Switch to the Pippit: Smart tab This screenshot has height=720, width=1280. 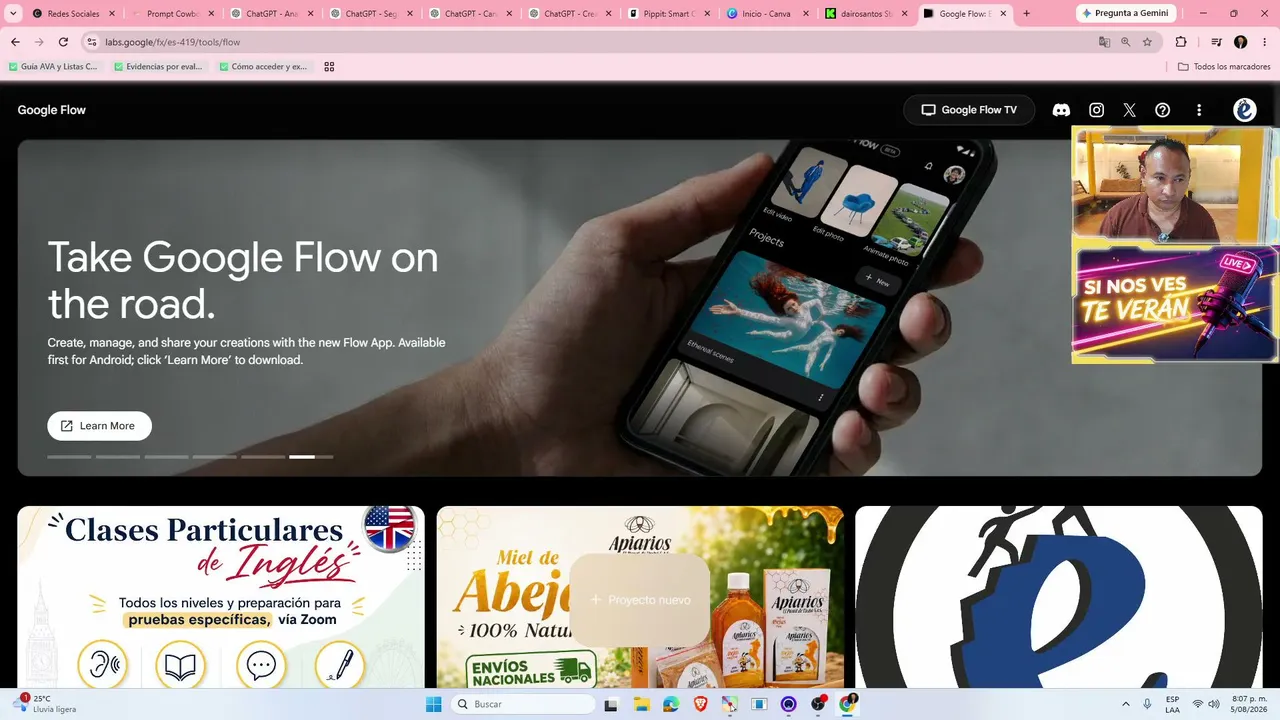[x=668, y=14]
